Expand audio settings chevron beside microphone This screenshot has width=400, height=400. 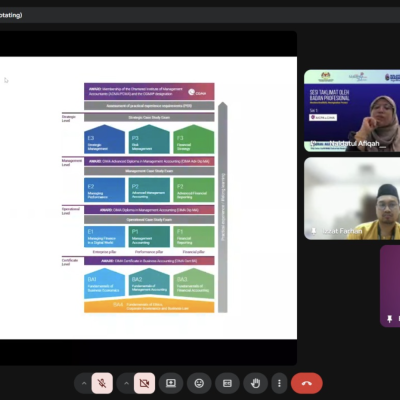[84, 383]
